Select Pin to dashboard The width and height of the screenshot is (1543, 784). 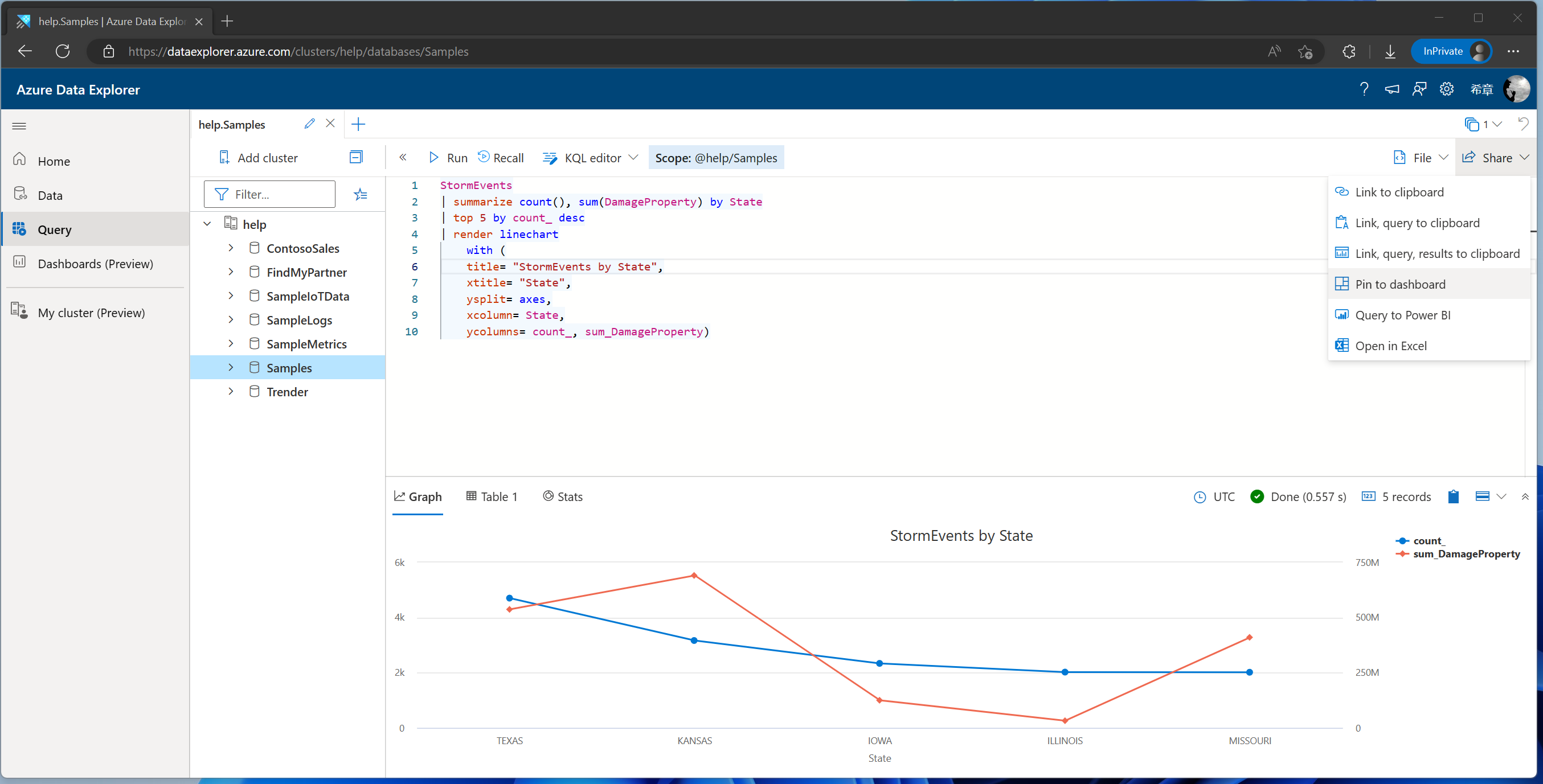[x=1429, y=284]
